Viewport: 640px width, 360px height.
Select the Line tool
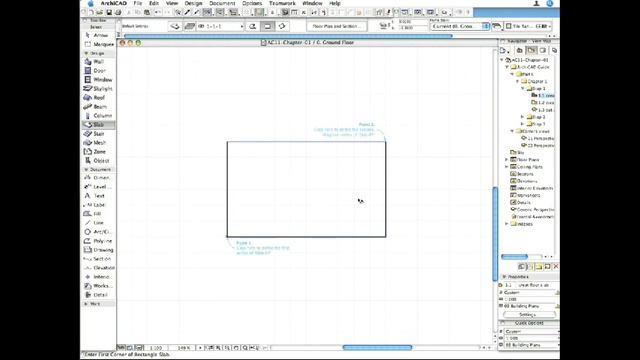pos(98,222)
